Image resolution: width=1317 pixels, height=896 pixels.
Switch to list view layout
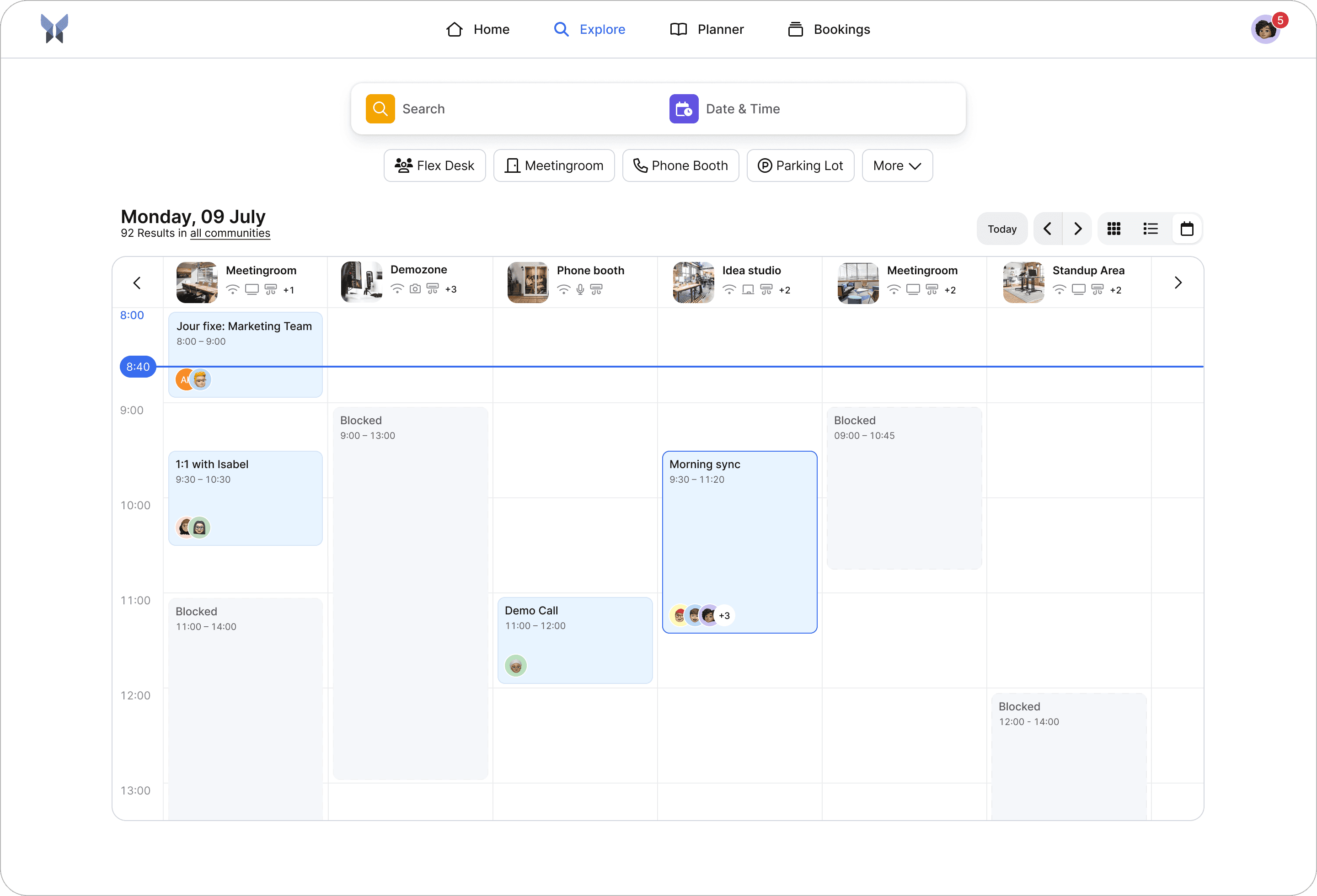point(1151,228)
